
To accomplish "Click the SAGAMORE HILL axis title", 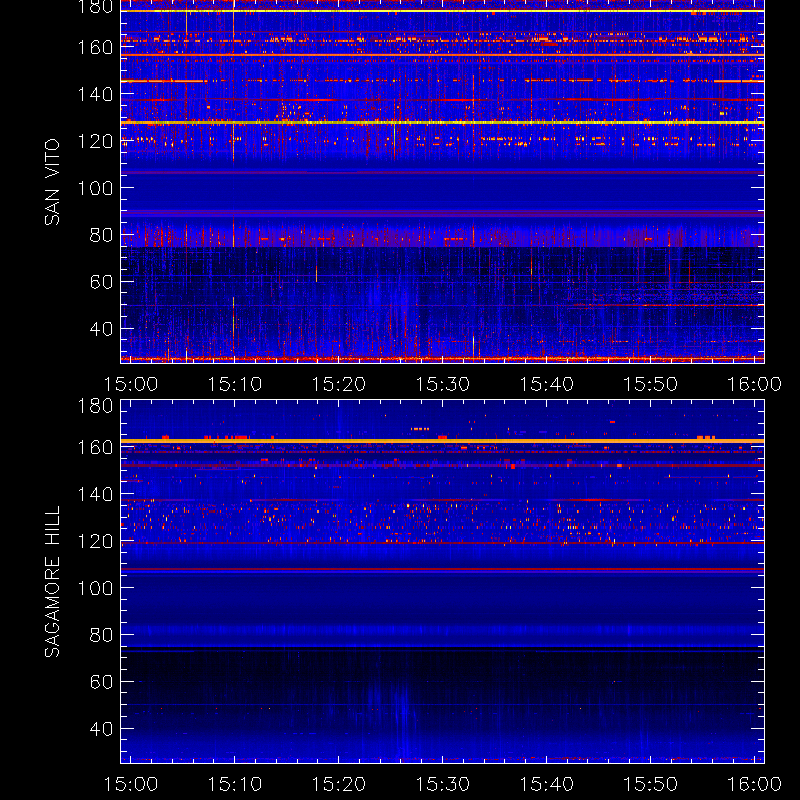I will (x=53, y=582).
